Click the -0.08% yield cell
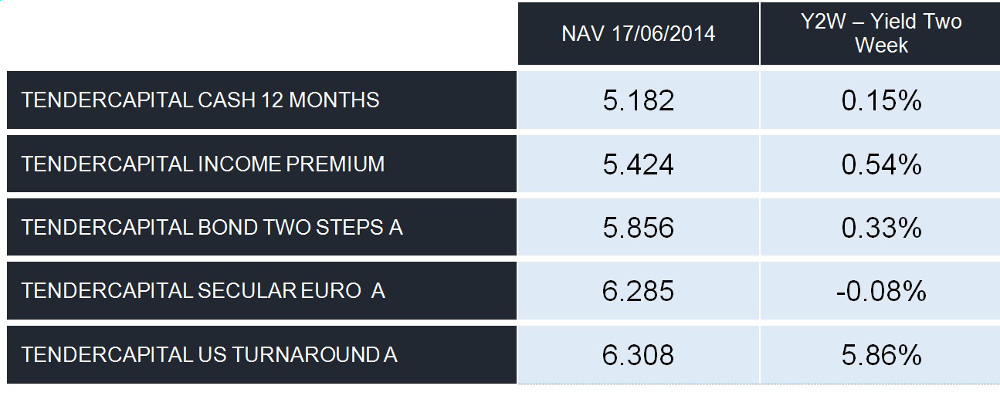Screen dimensions: 1000x396 click(x=881, y=291)
